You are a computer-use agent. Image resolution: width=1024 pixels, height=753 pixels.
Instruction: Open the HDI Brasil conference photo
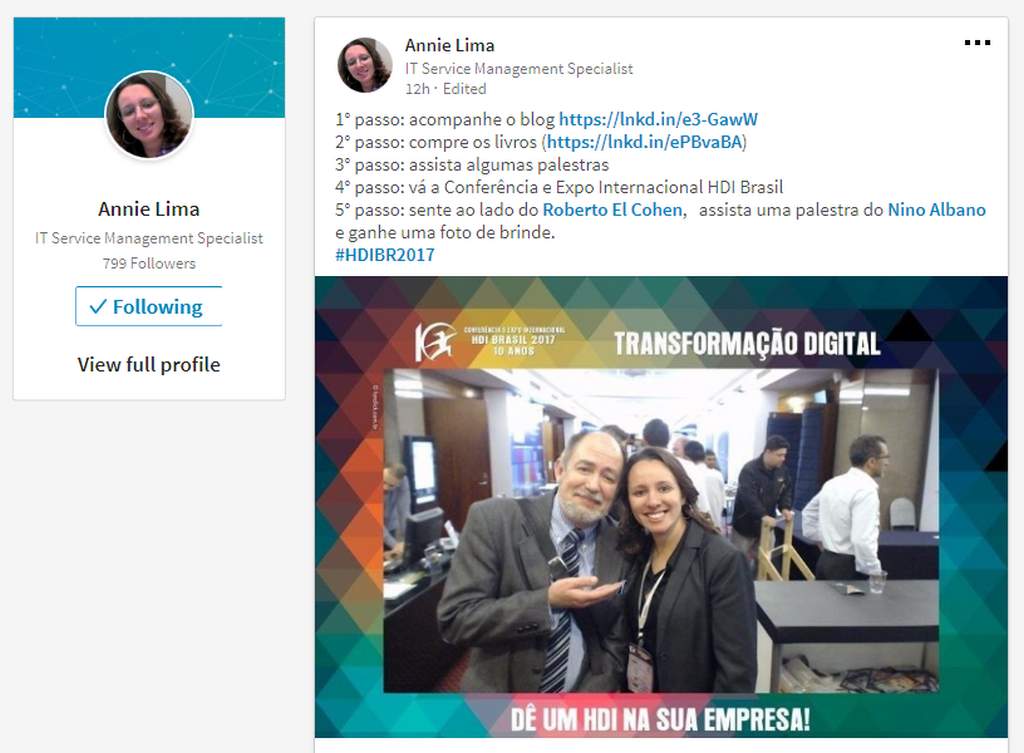coord(661,507)
